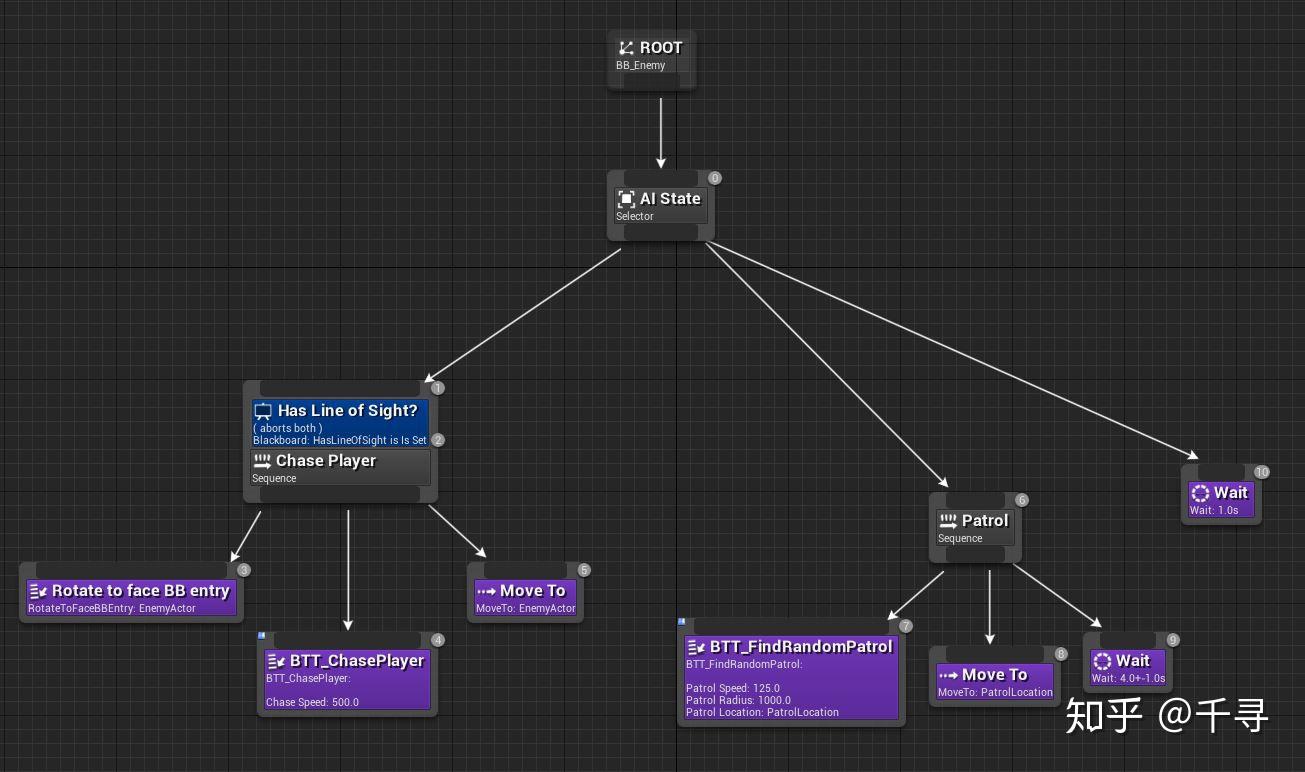Click the Move To PatrolLocation arrow icon
1305x772 pixels.
[x=948, y=675]
